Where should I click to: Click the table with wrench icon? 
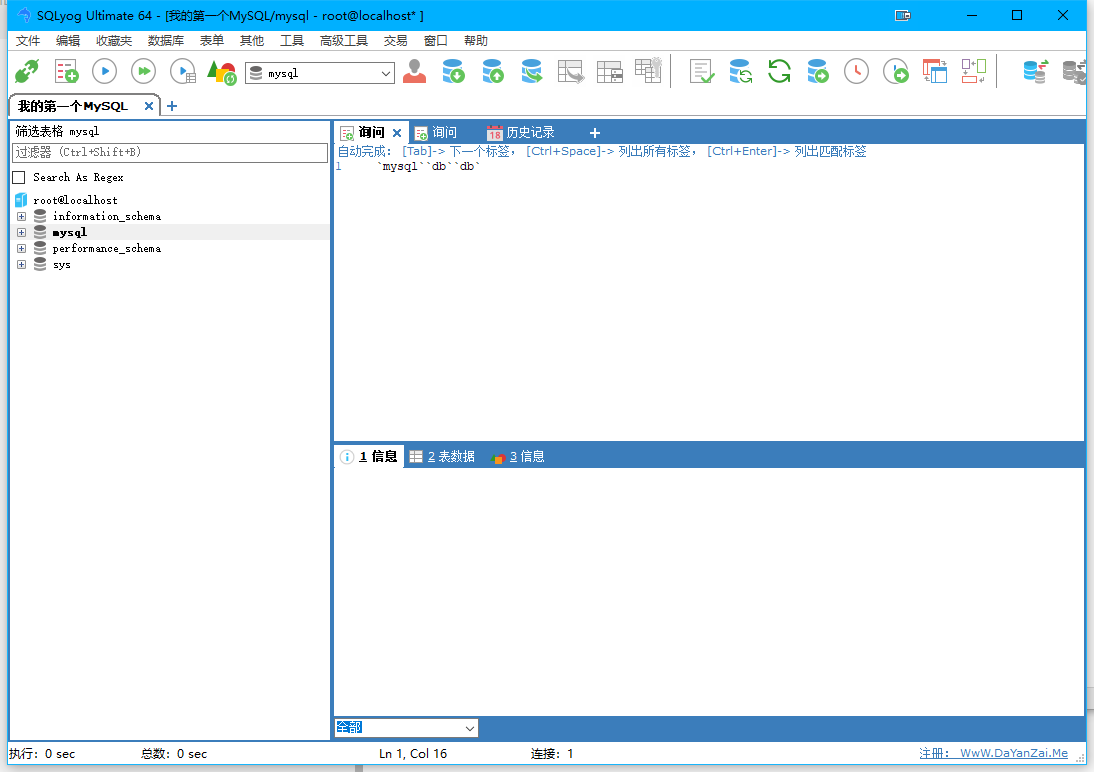[648, 70]
